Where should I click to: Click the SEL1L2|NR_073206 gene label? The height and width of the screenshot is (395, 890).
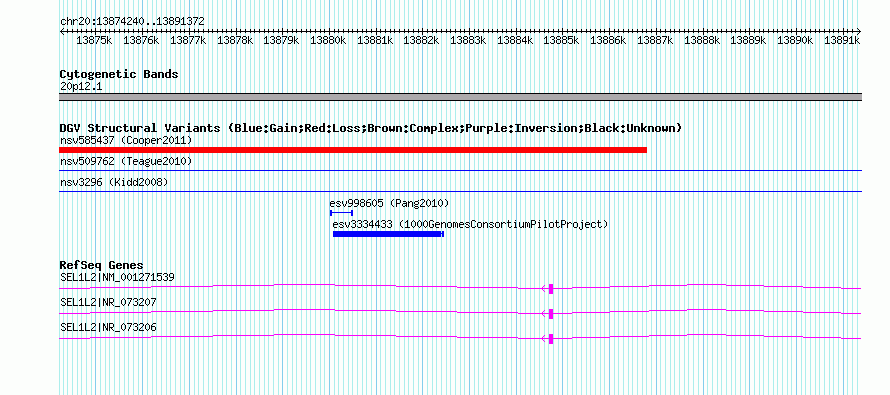[x=108, y=327]
